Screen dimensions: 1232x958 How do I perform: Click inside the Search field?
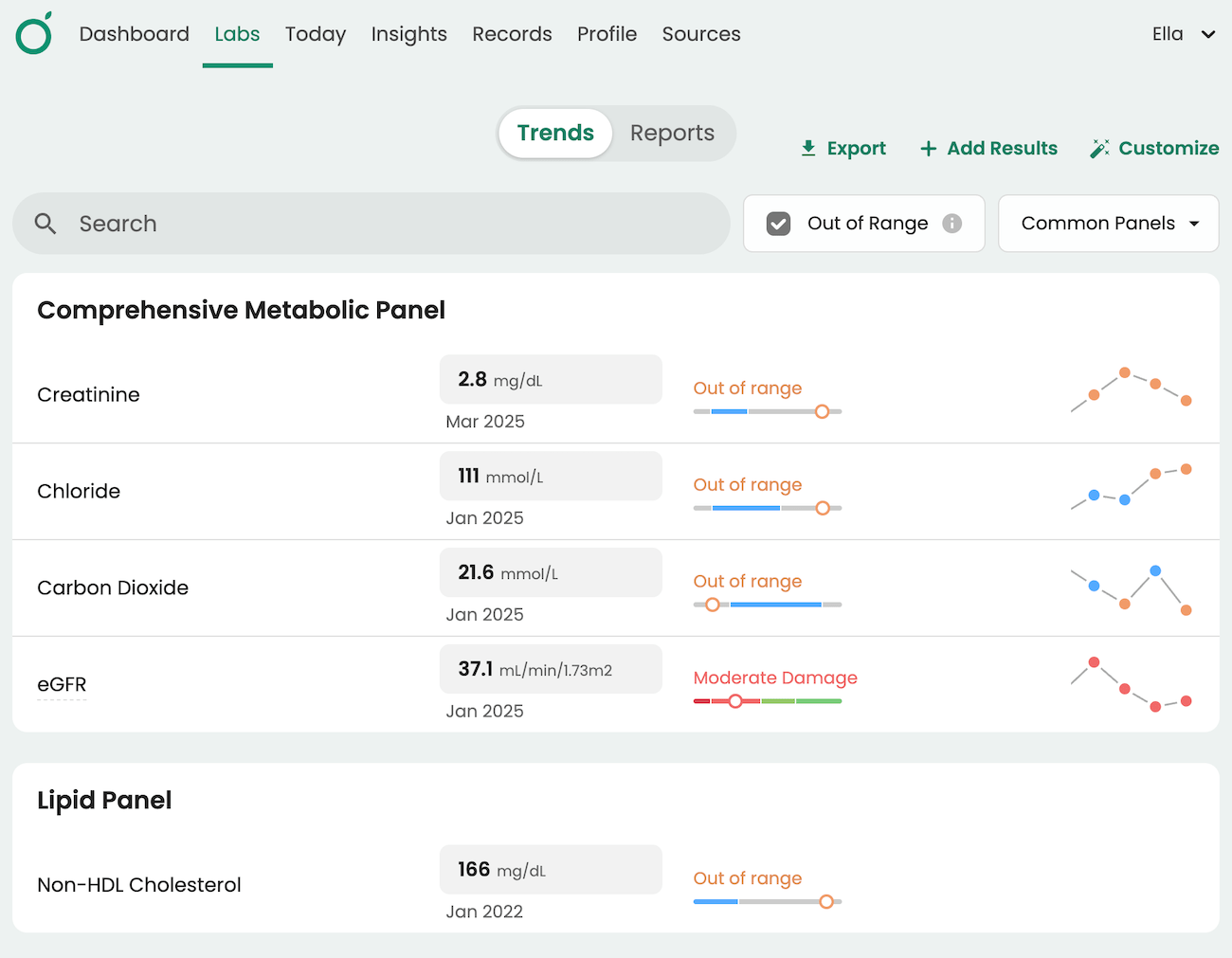click(x=370, y=224)
